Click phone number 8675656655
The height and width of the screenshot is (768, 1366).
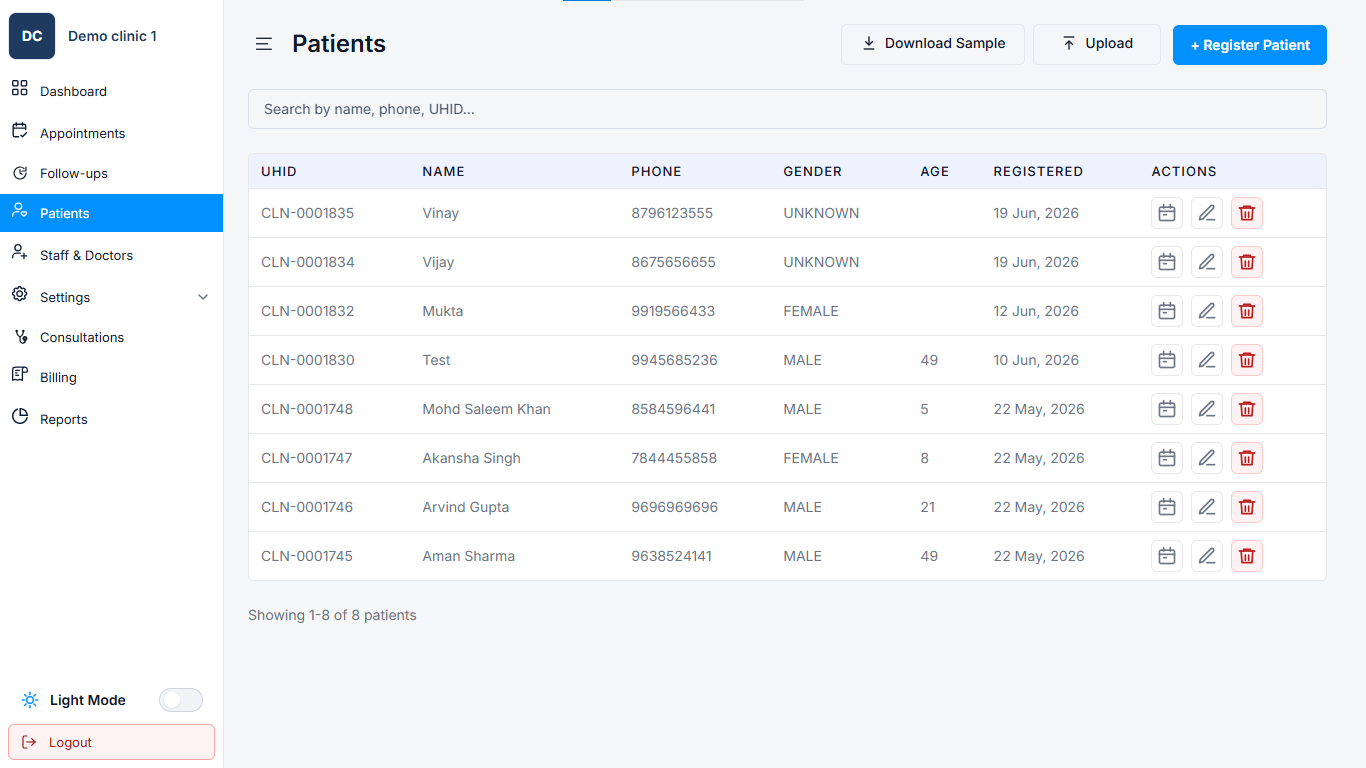pyautogui.click(x=673, y=262)
